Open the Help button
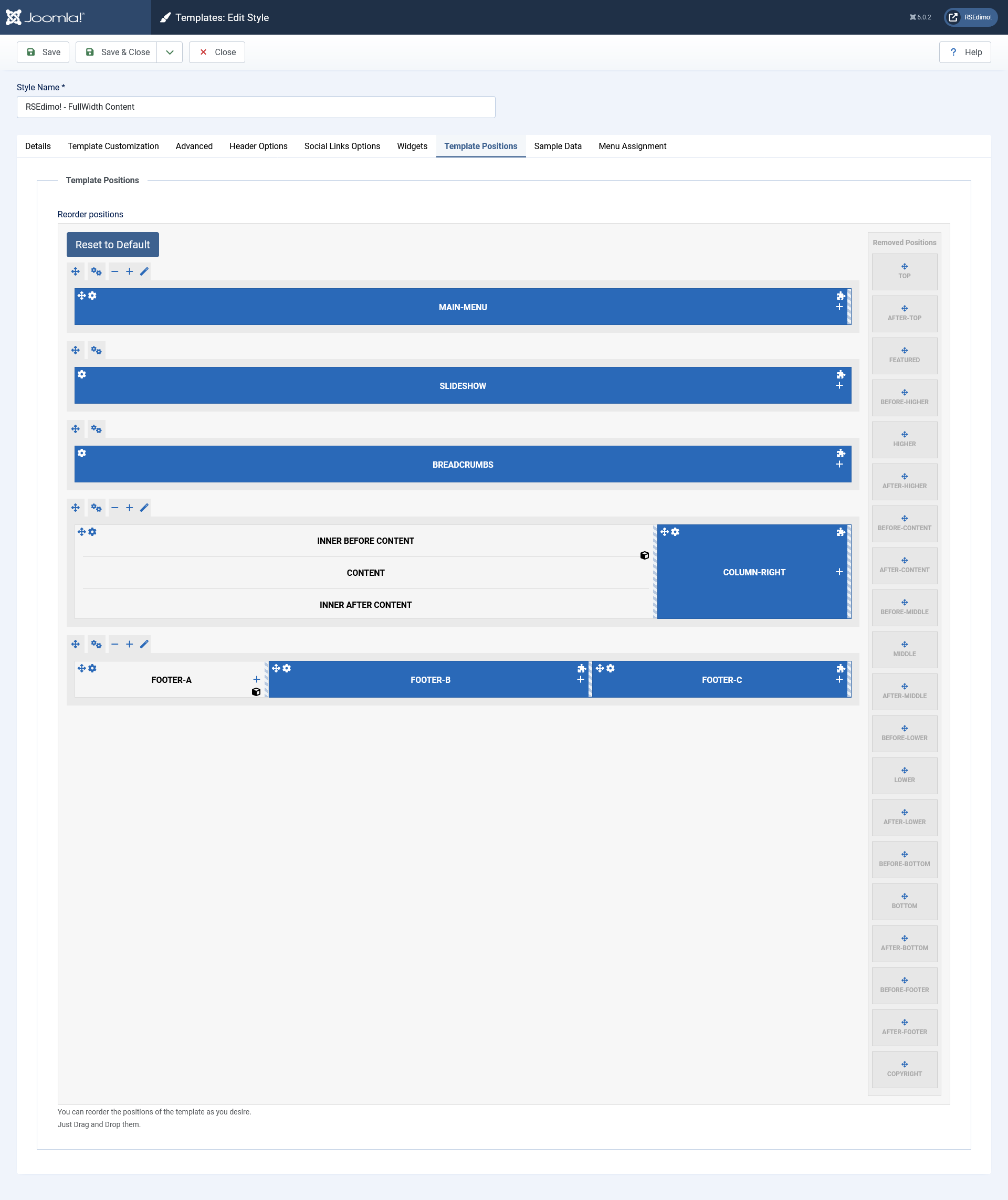1008x1200 pixels. pyautogui.click(x=964, y=52)
